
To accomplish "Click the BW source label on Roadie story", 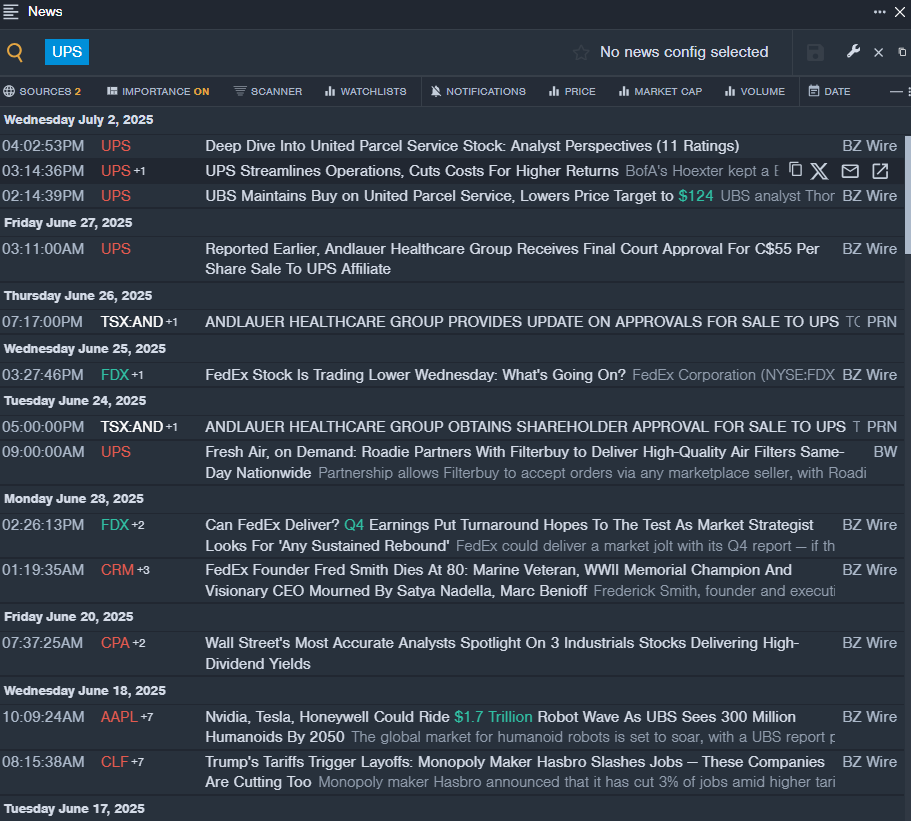I will pyautogui.click(x=885, y=451).
